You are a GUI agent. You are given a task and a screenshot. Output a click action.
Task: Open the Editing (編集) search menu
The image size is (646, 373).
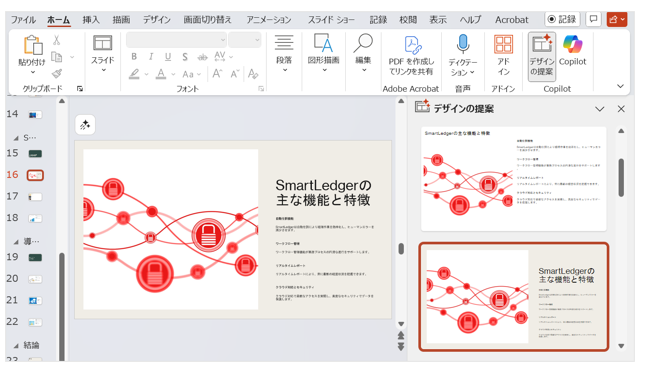click(x=363, y=54)
